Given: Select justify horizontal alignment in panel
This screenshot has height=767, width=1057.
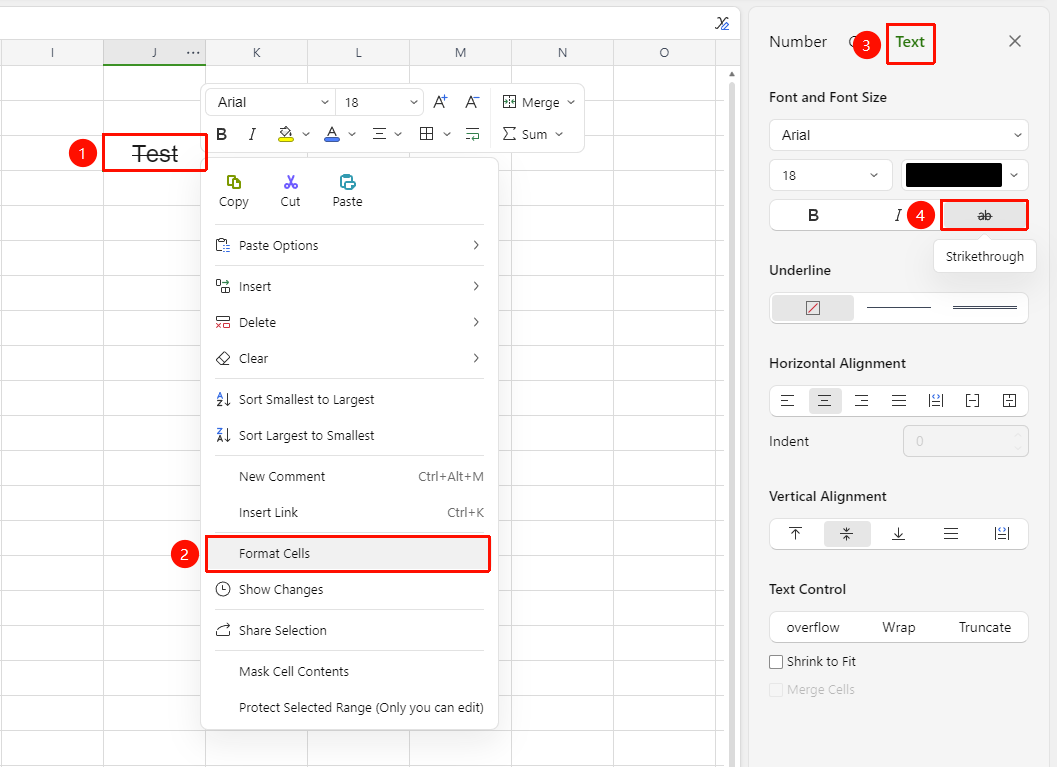Looking at the screenshot, I should tap(899, 401).
